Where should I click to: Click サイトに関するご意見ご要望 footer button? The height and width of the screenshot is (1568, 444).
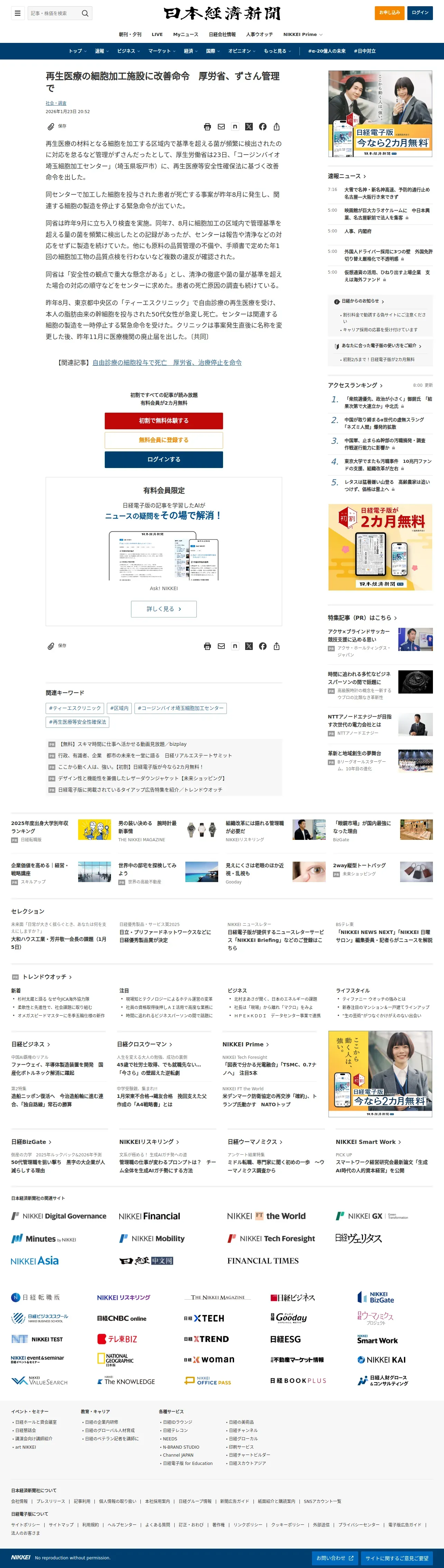point(397,1558)
